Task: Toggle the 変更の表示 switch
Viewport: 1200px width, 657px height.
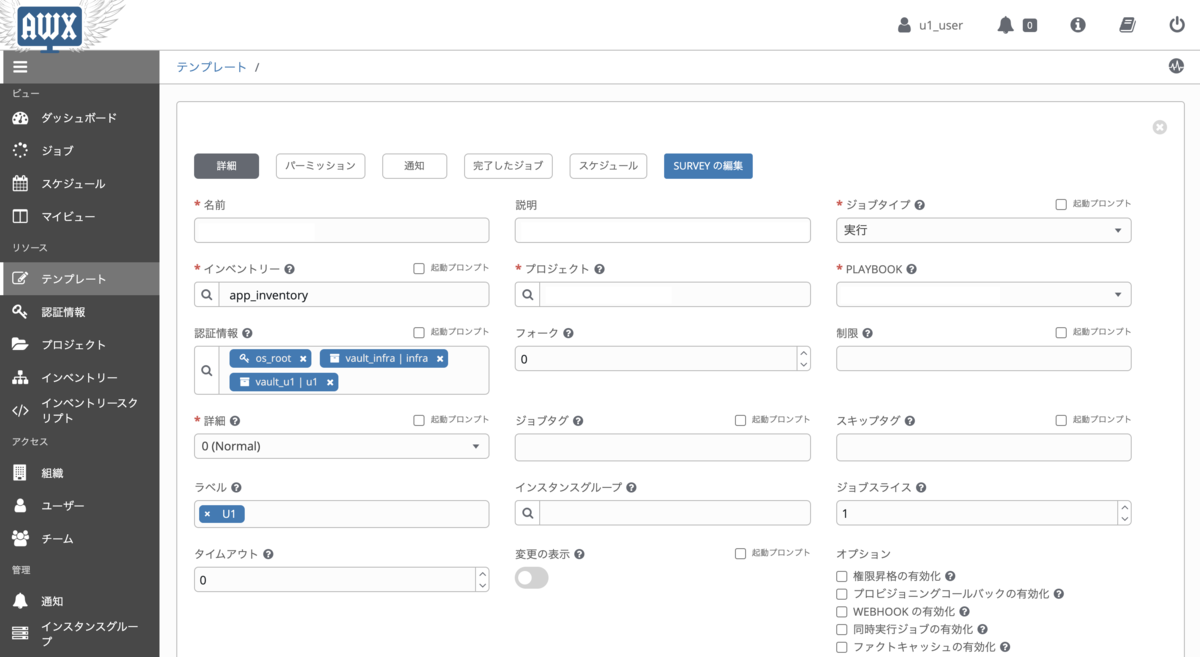Action: coord(531,578)
